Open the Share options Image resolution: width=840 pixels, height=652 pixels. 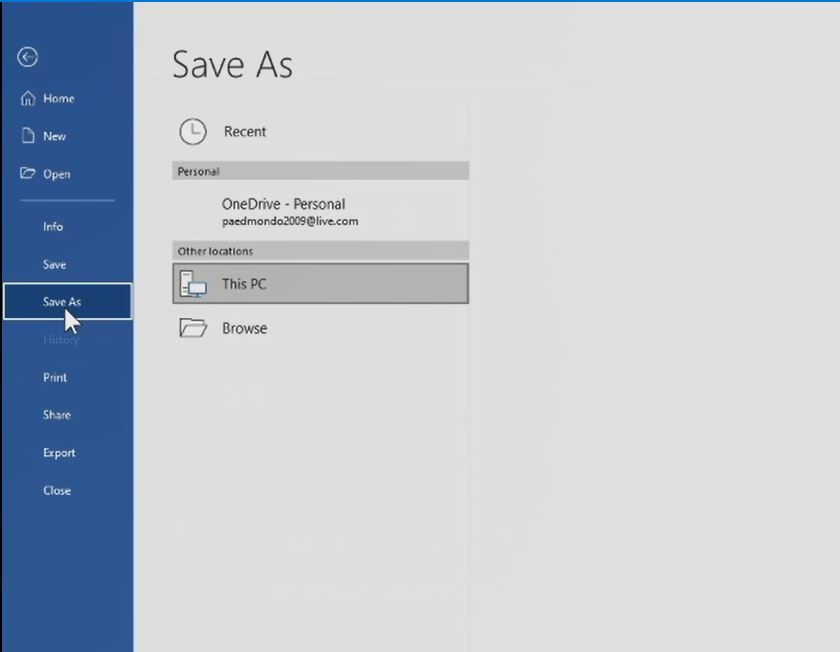[x=57, y=415]
